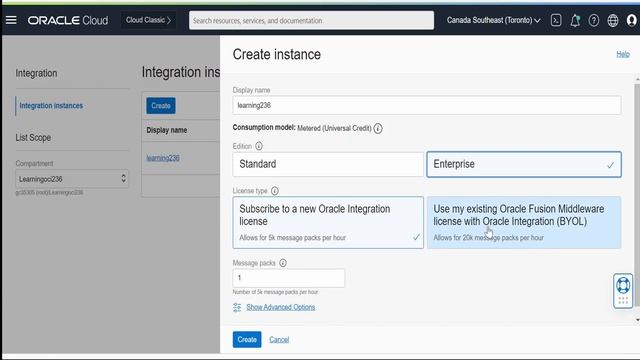This screenshot has height=360, width=640.
Task: Click the List Scope heading
Action: 33,138
